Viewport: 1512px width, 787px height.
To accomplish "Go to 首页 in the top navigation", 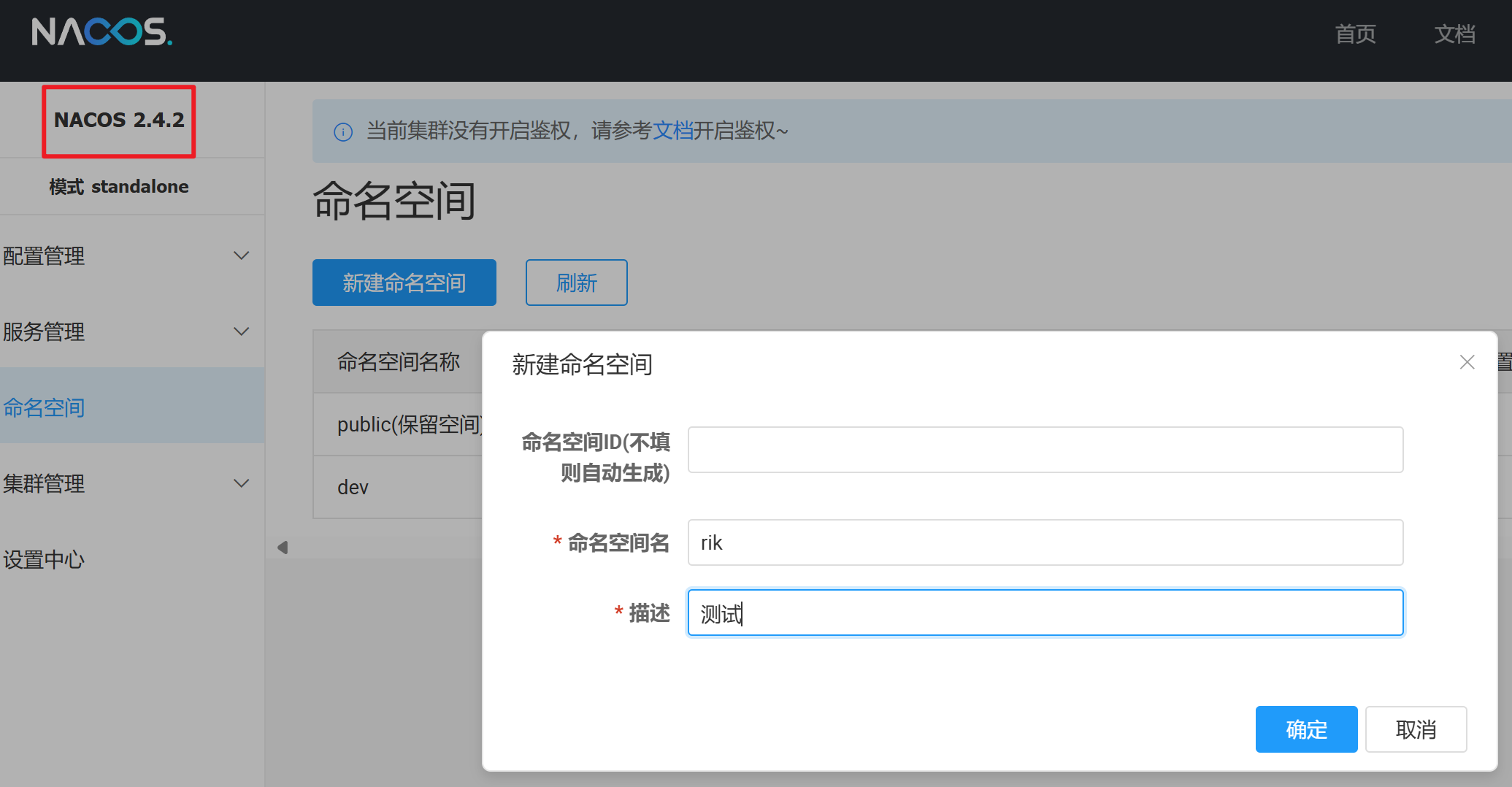I will pyautogui.click(x=1356, y=34).
